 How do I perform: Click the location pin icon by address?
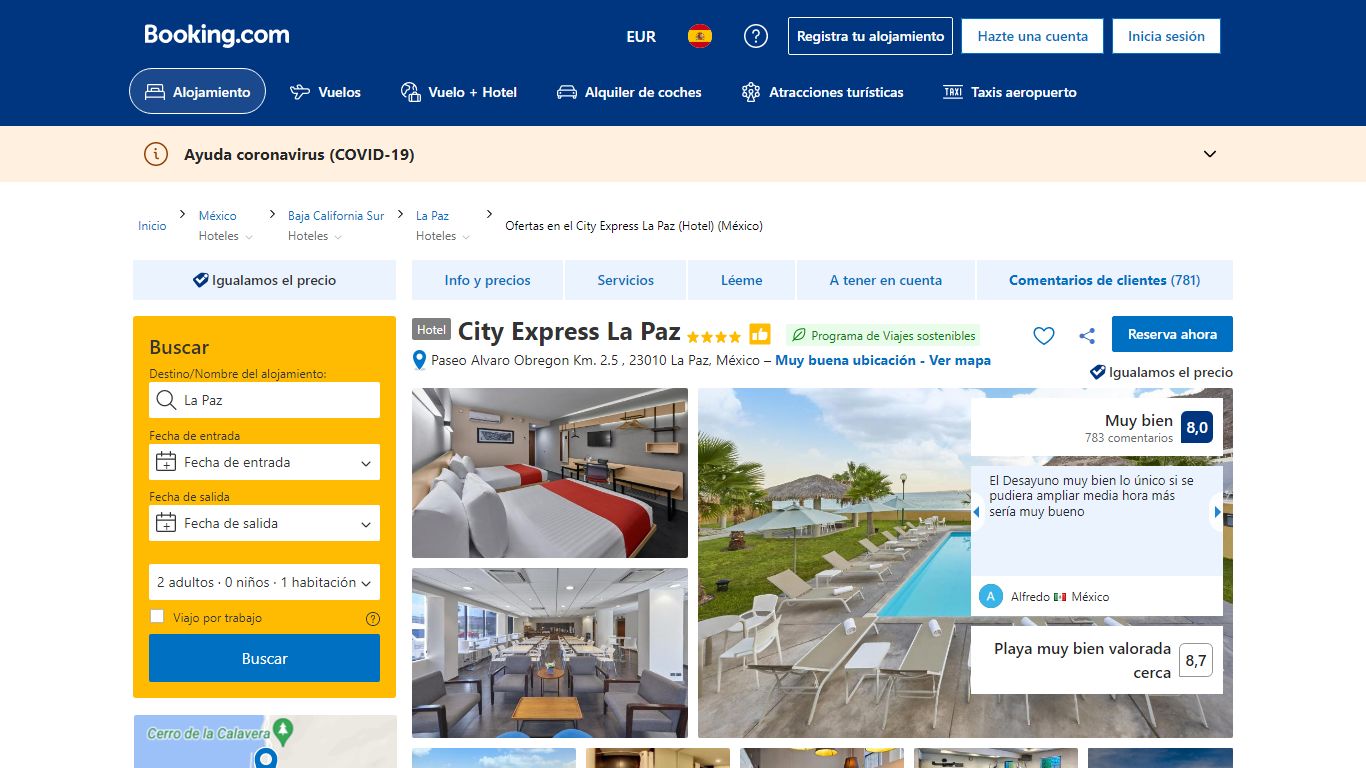420,361
